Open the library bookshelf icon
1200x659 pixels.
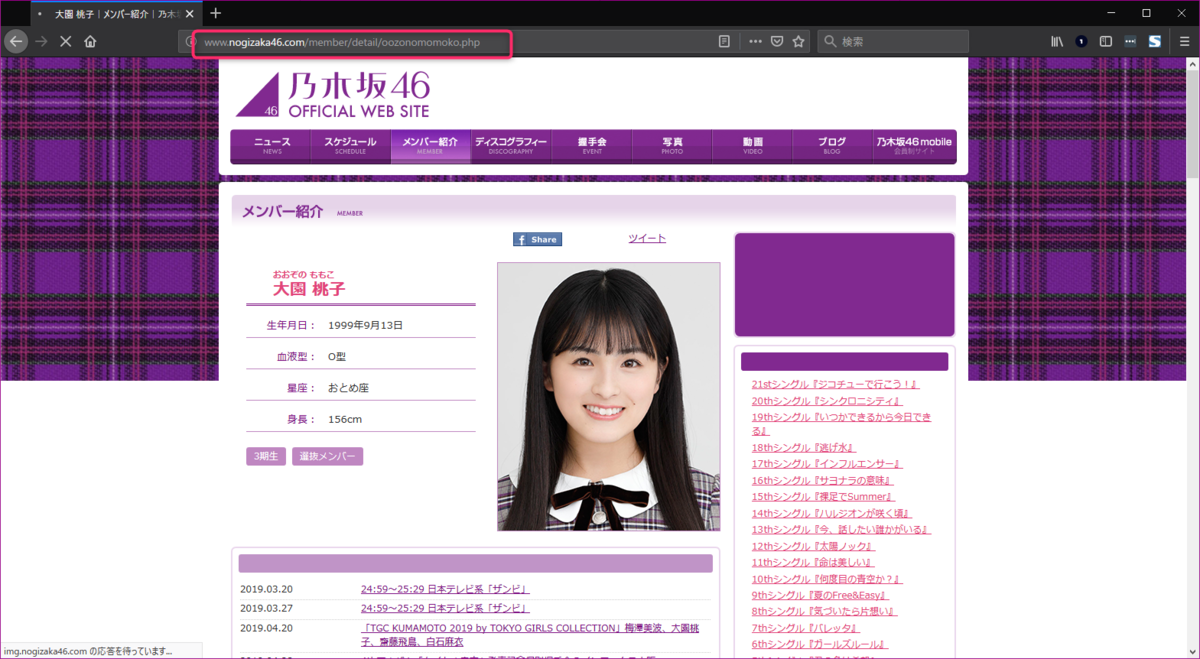[1057, 42]
